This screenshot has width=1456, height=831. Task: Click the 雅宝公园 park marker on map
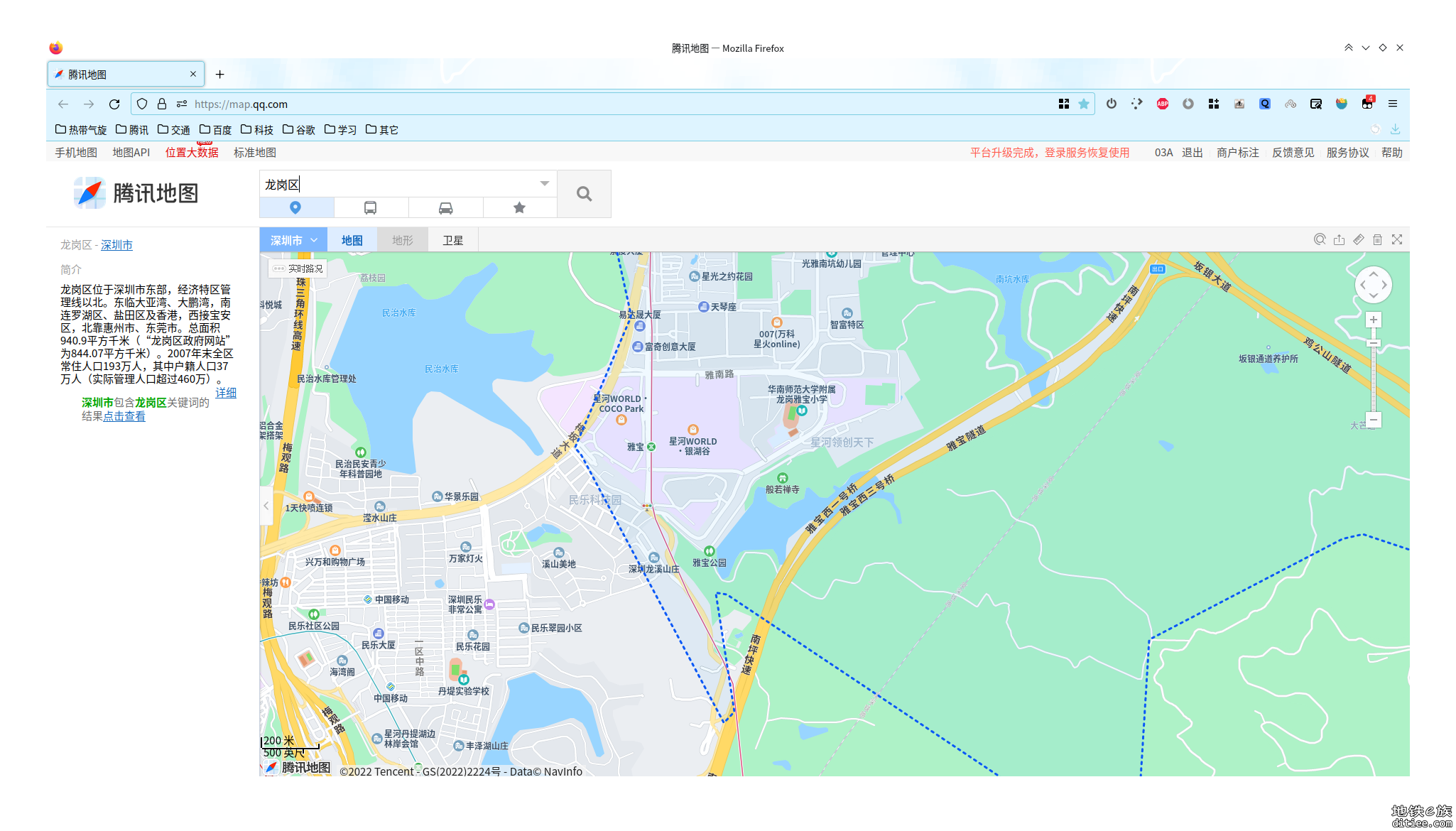coord(710,551)
